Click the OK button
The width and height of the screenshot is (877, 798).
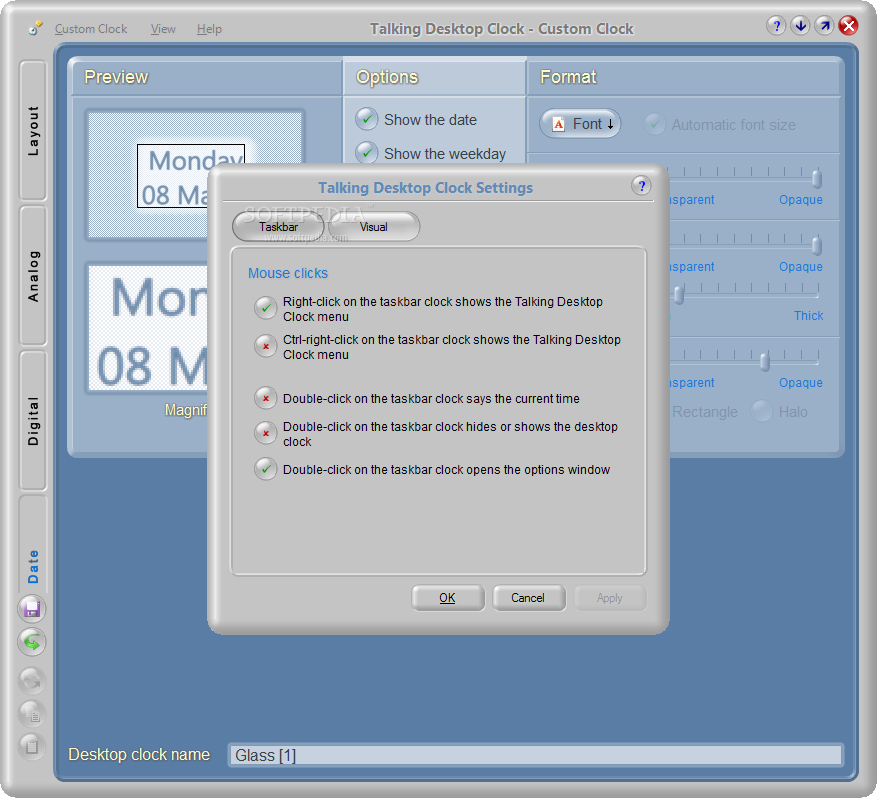447,598
